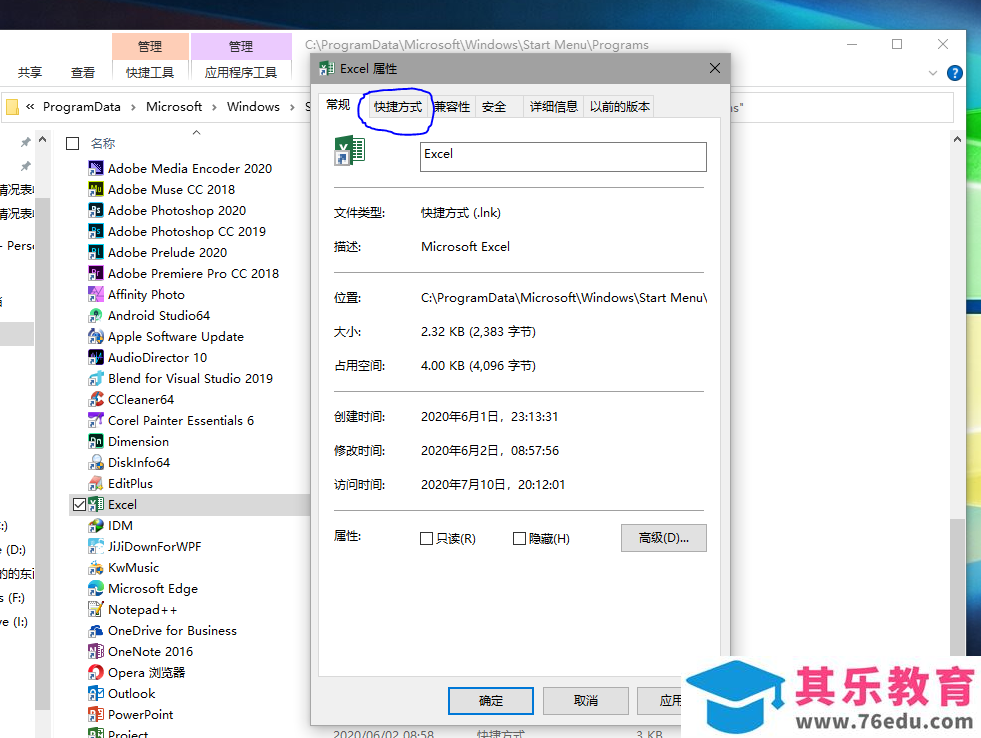Switch to the 安全 tab
This screenshot has width=981, height=738.
click(494, 107)
